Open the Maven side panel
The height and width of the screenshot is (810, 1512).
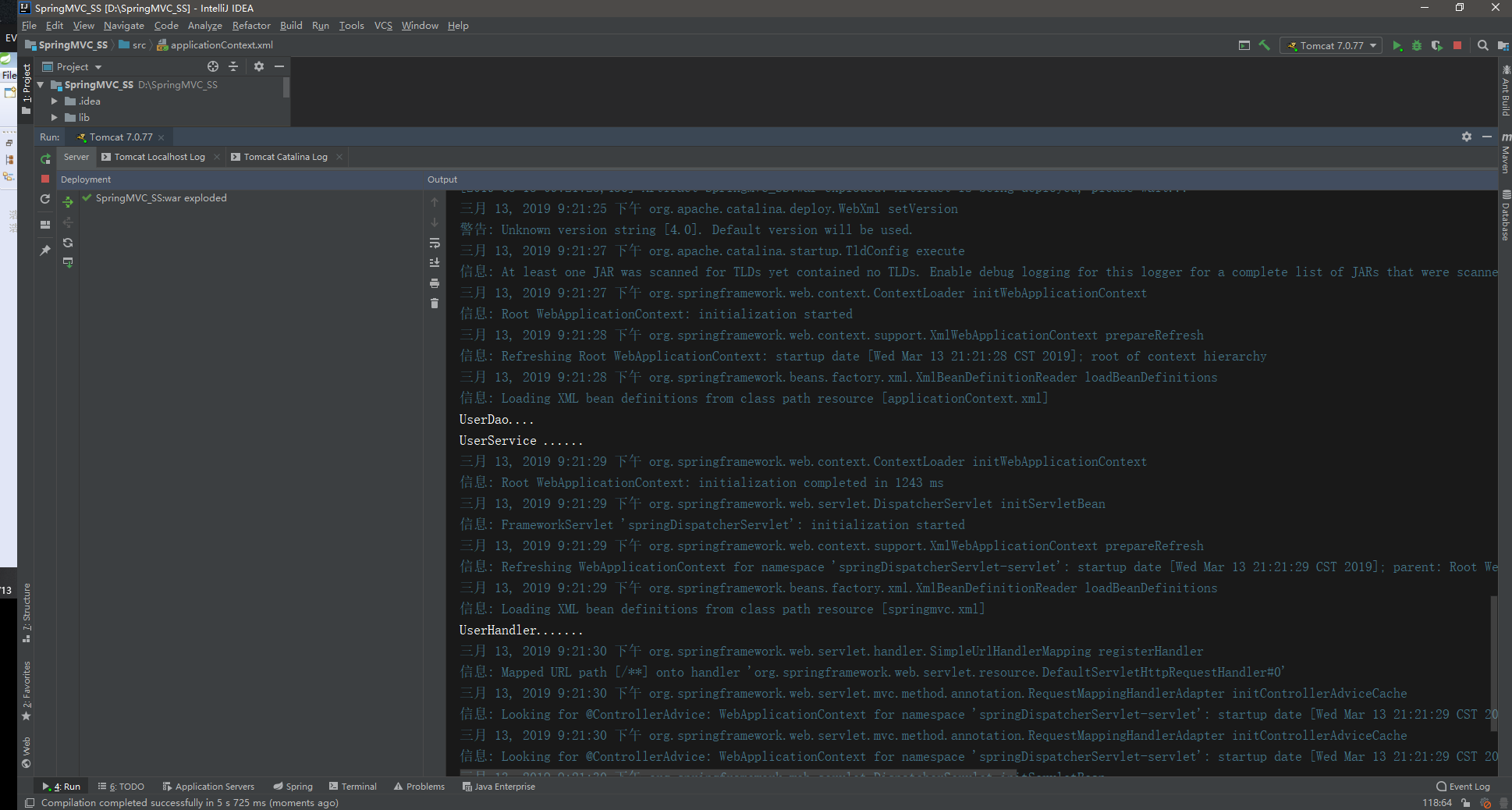(1506, 153)
